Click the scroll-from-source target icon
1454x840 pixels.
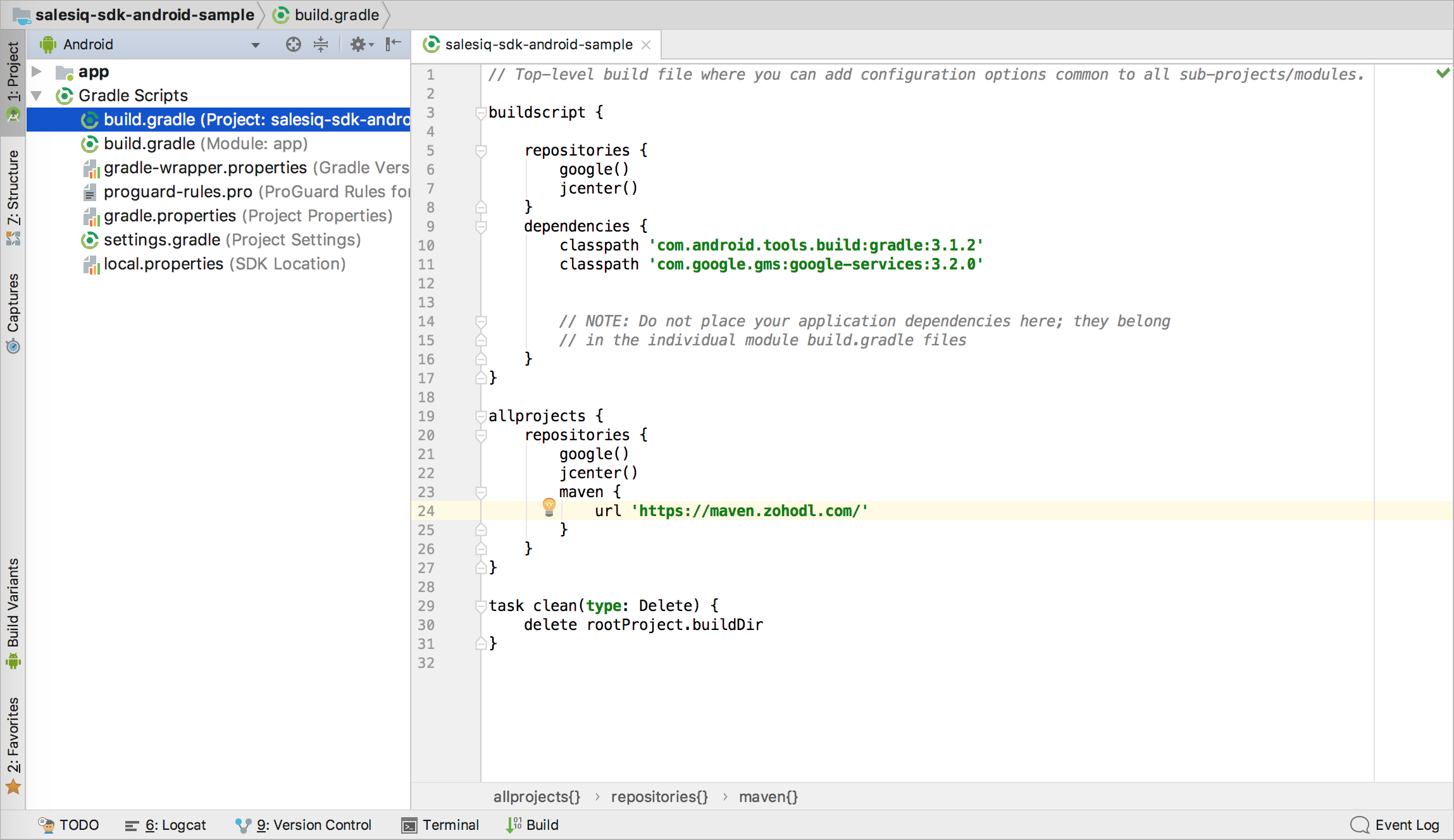[x=293, y=44]
